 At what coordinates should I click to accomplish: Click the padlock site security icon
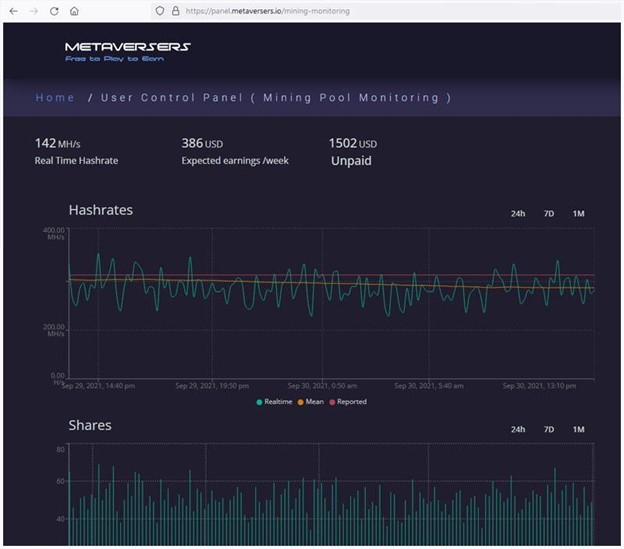(174, 10)
